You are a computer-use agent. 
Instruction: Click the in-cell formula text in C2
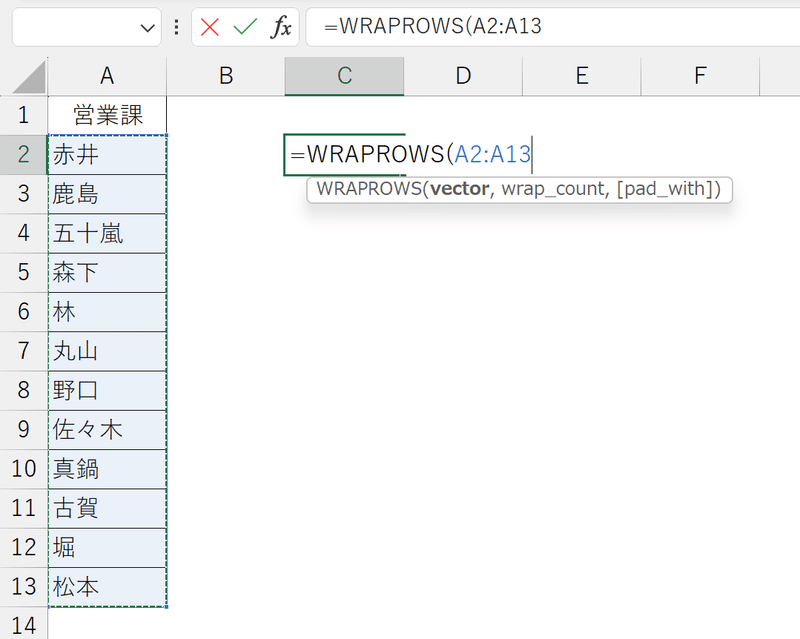pos(411,154)
